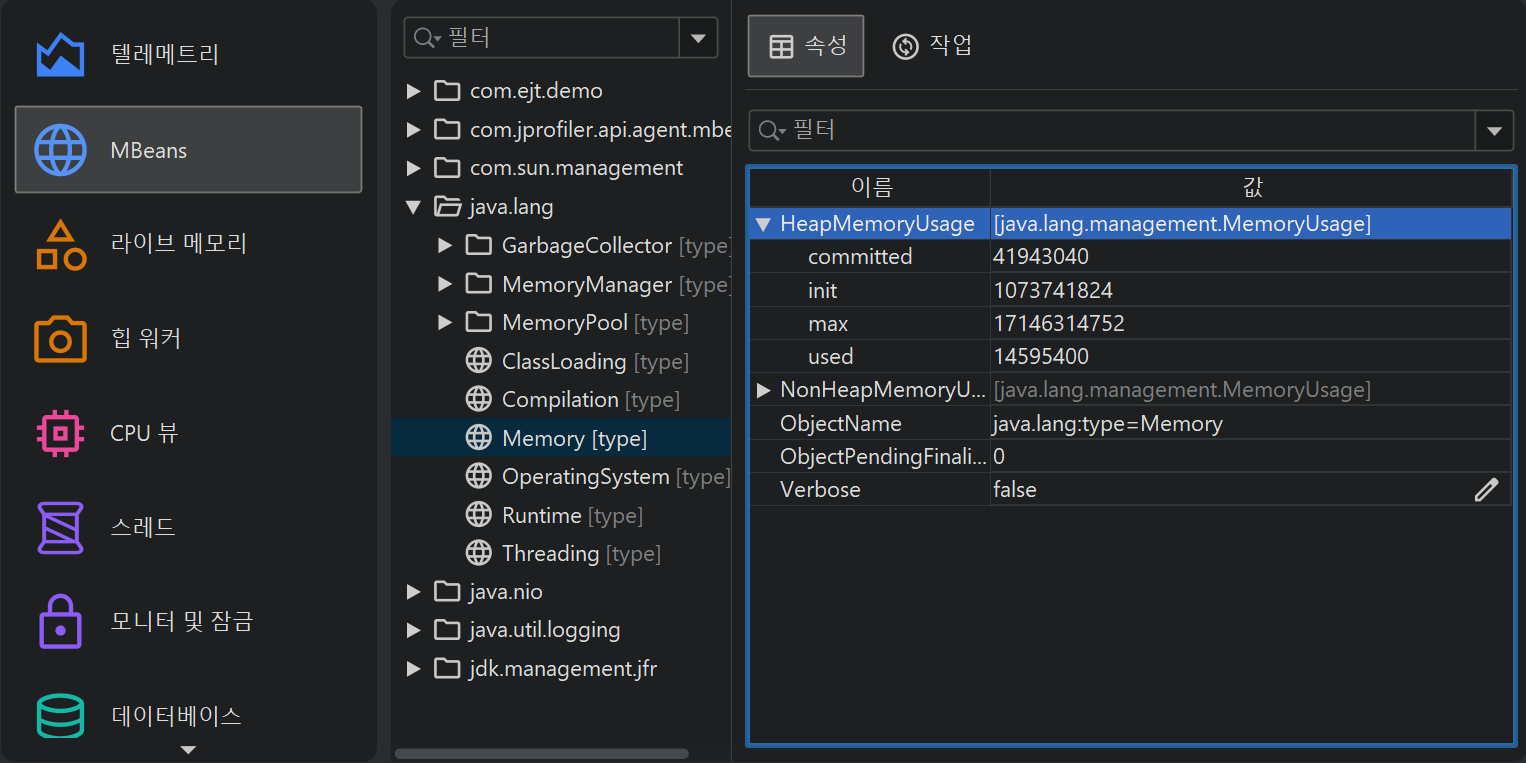Click the pencil edit icon for Verbose
This screenshot has width=1526, height=763.
tap(1486, 489)
